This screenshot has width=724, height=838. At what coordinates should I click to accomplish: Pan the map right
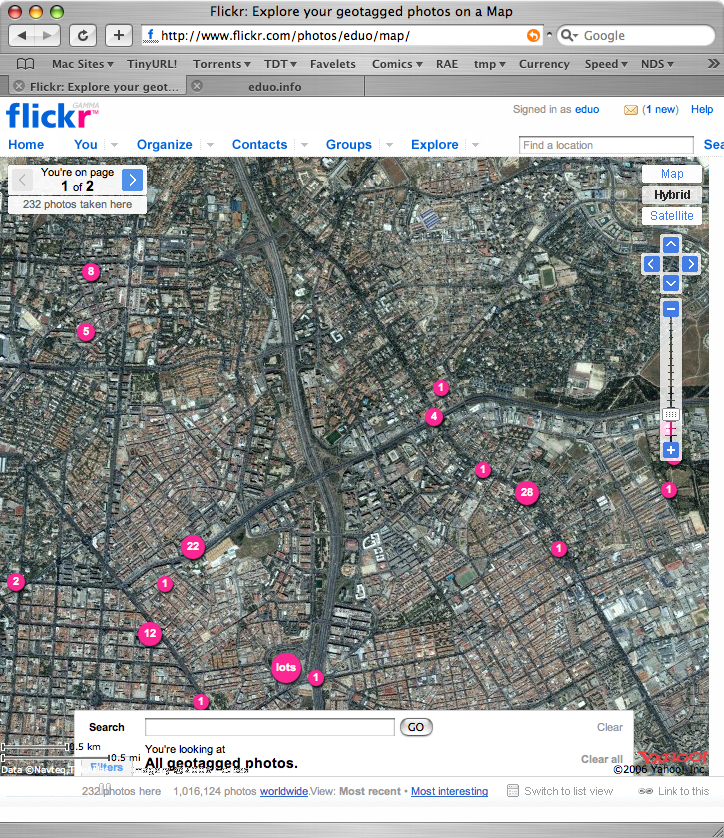click(x=690, y=264)
